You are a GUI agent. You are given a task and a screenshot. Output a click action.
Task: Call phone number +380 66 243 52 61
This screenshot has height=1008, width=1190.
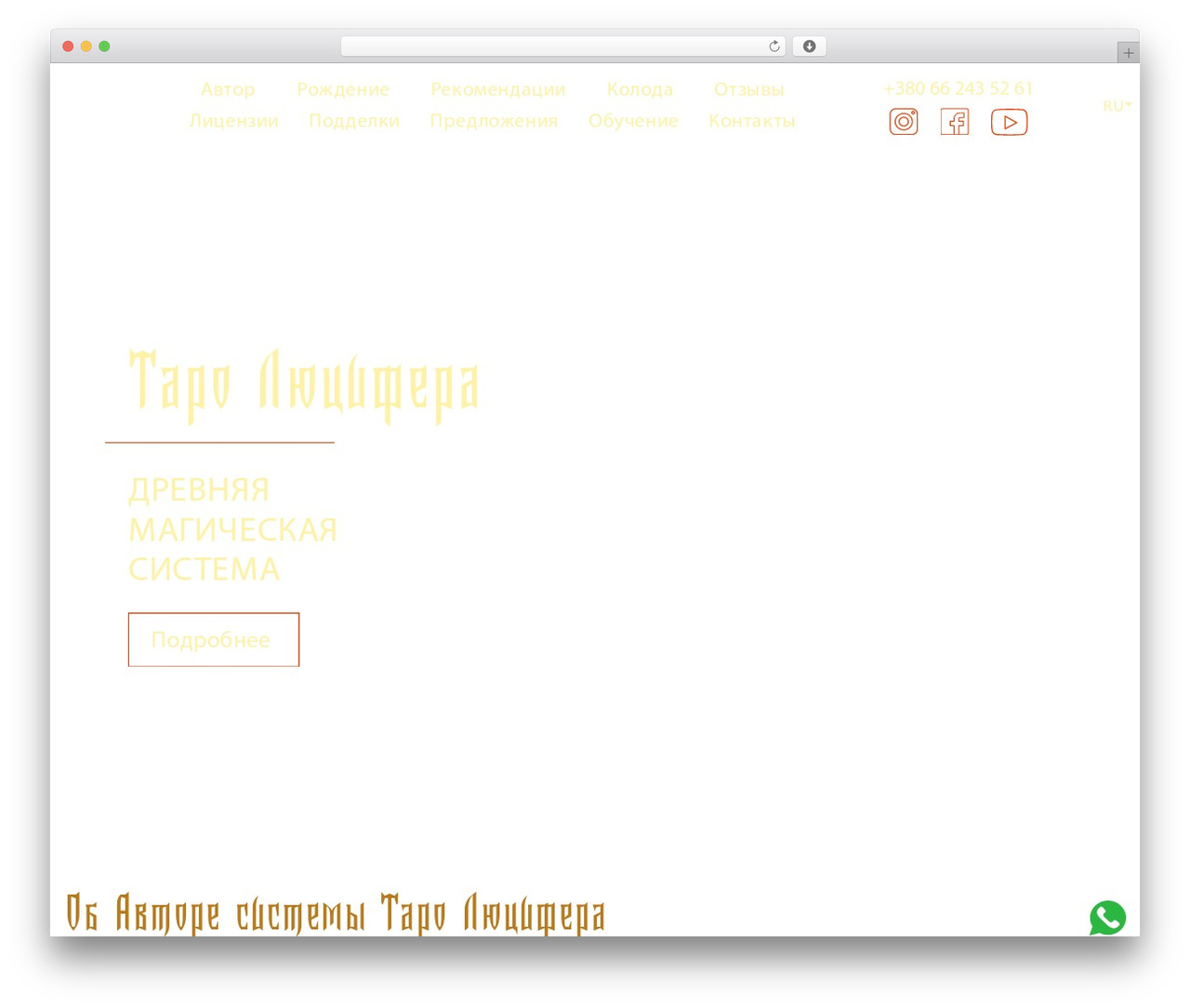[958, 88]
